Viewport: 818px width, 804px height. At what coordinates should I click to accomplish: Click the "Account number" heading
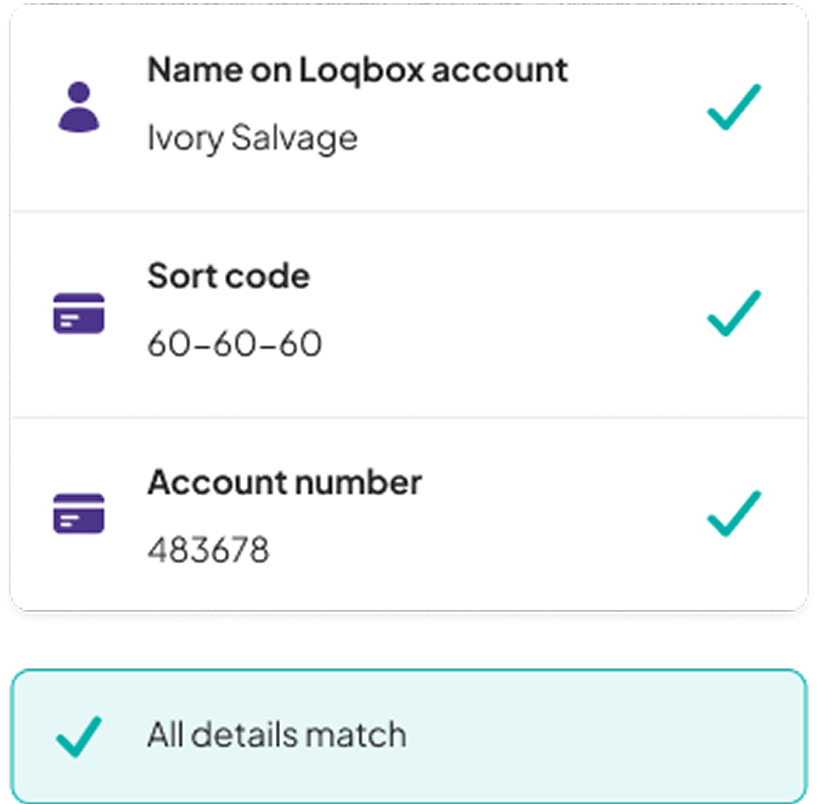(x=284, y=482)
